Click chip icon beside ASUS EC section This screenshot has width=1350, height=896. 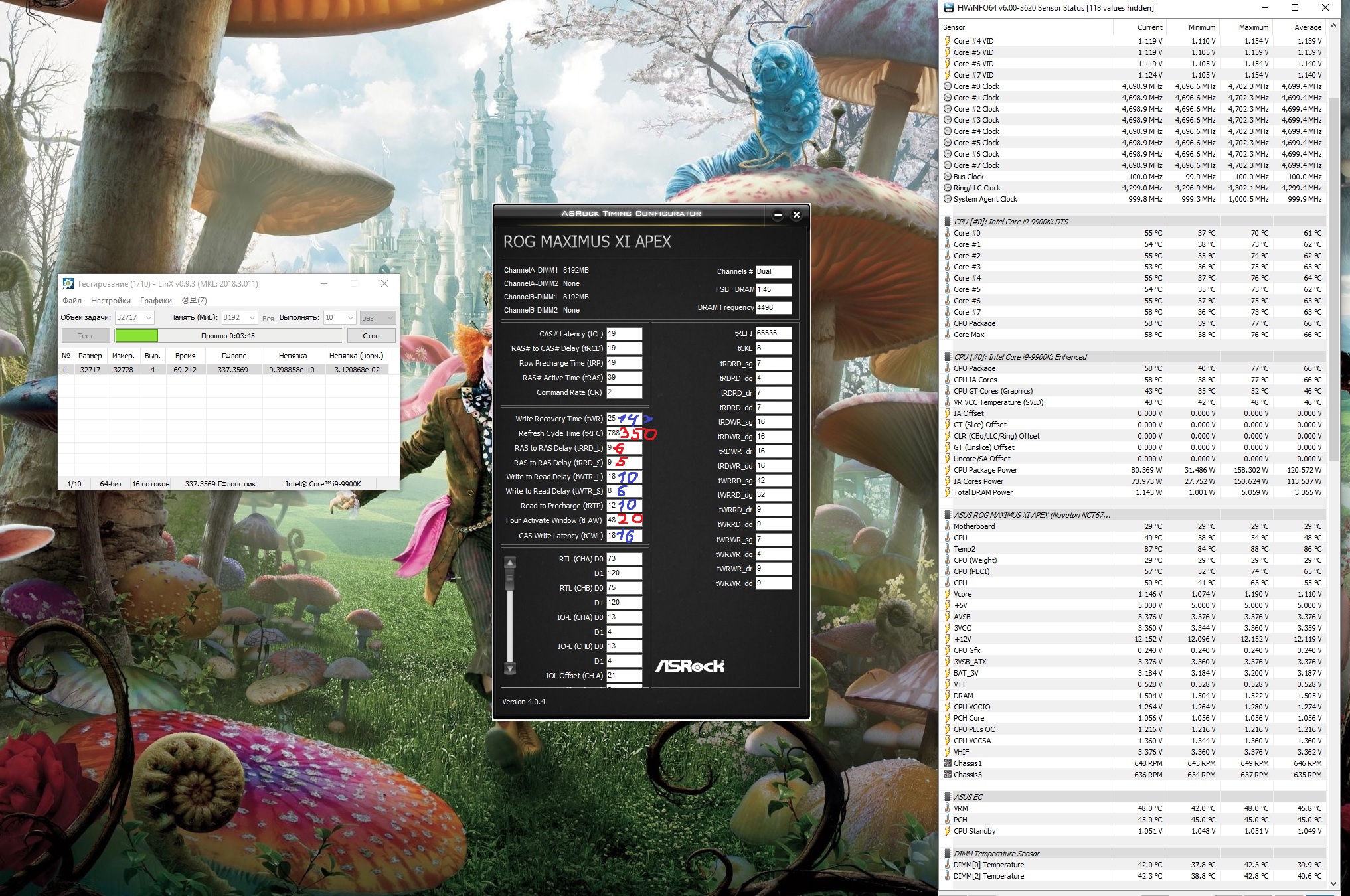tap(948, 797)
